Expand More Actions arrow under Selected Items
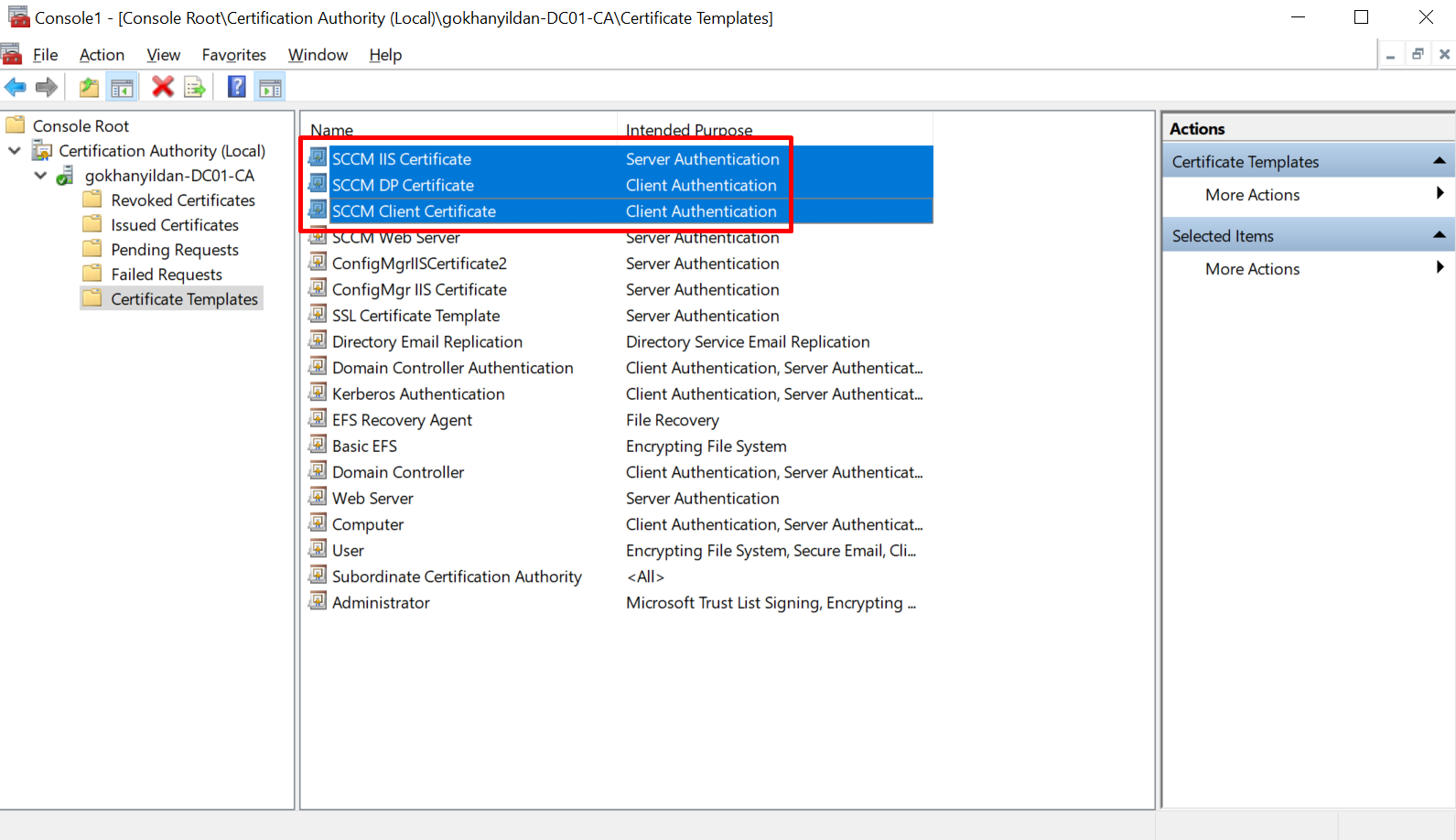Viewport: 1456px width, 840px height. coord(1440,267)
